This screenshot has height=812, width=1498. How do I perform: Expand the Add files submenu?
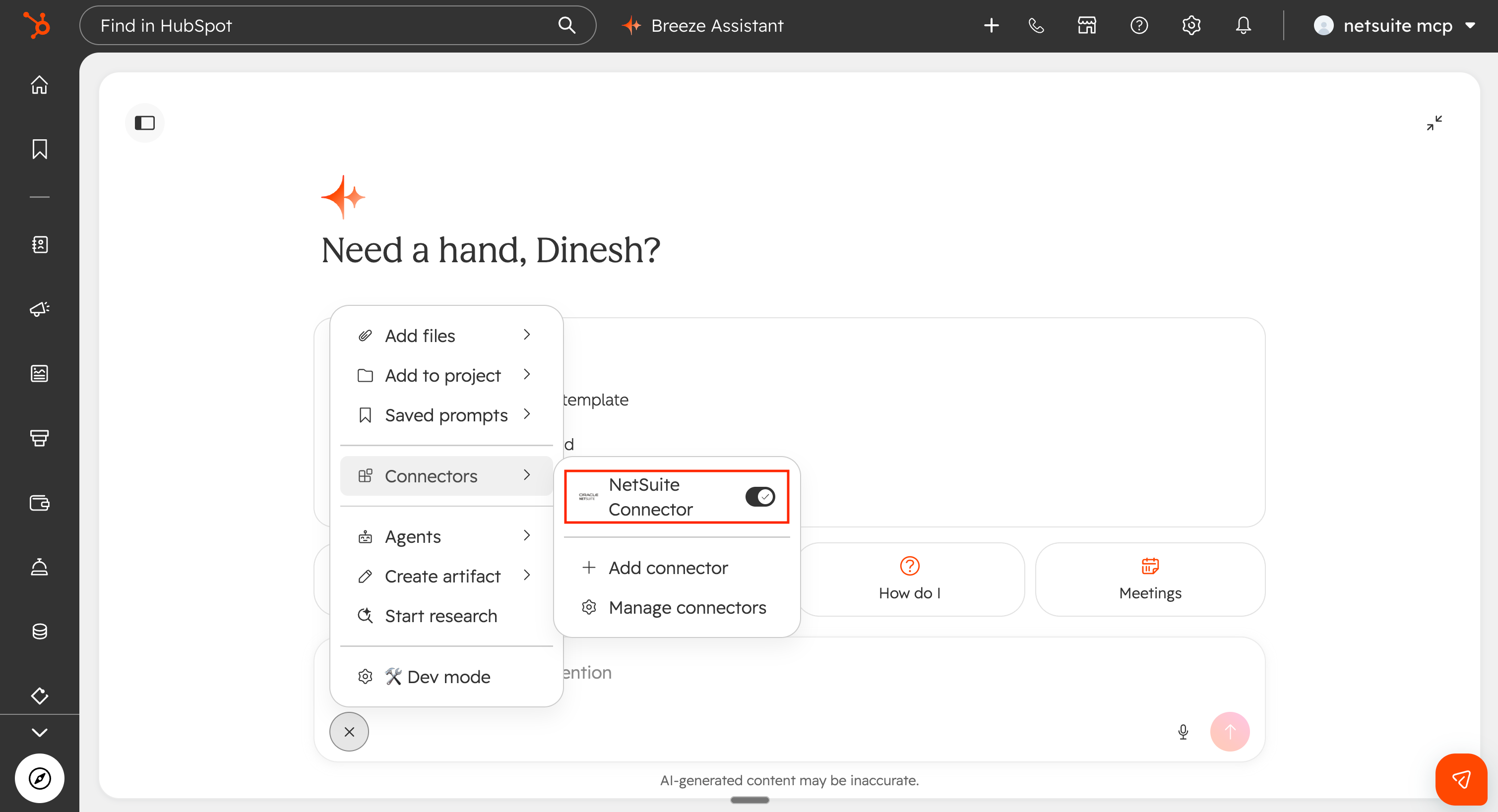pos(446,336)
